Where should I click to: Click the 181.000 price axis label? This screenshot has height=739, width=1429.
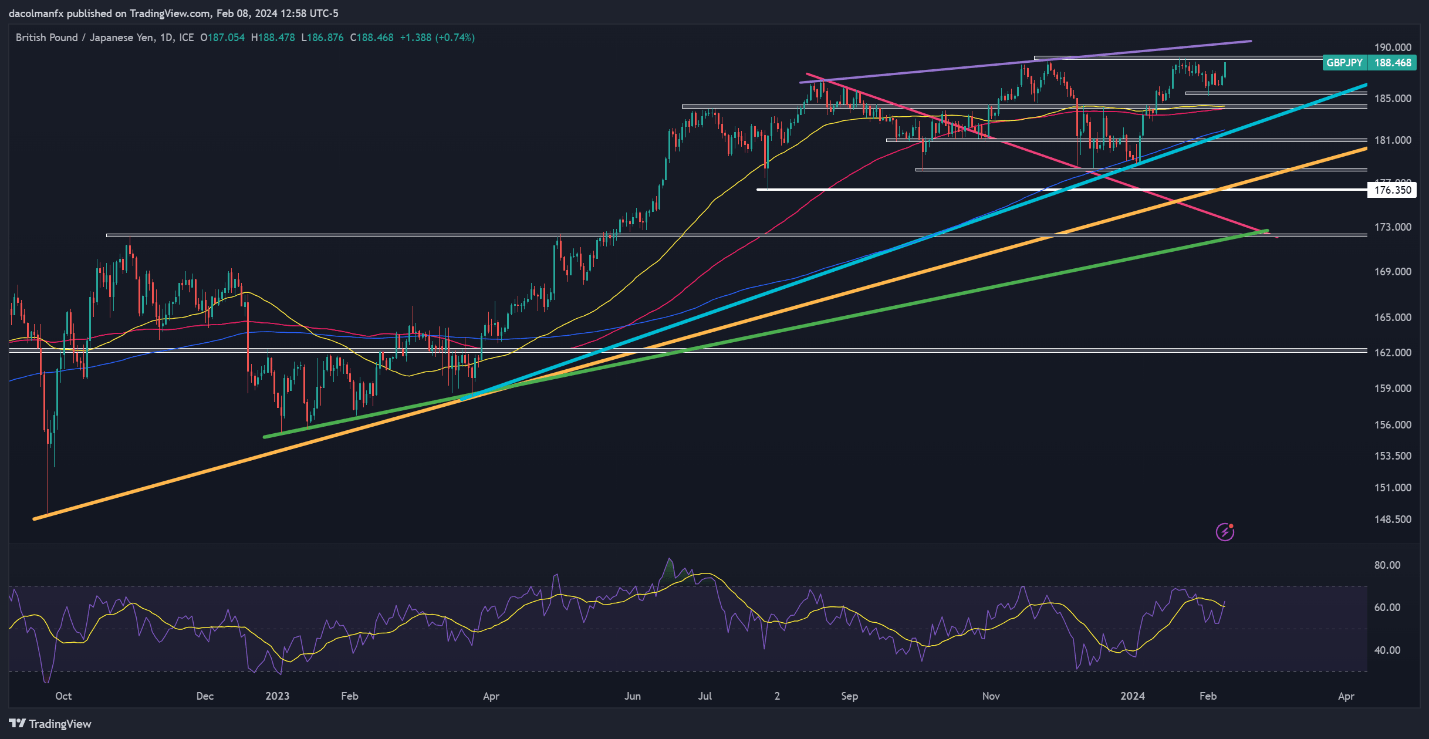tap(1393, 140)
